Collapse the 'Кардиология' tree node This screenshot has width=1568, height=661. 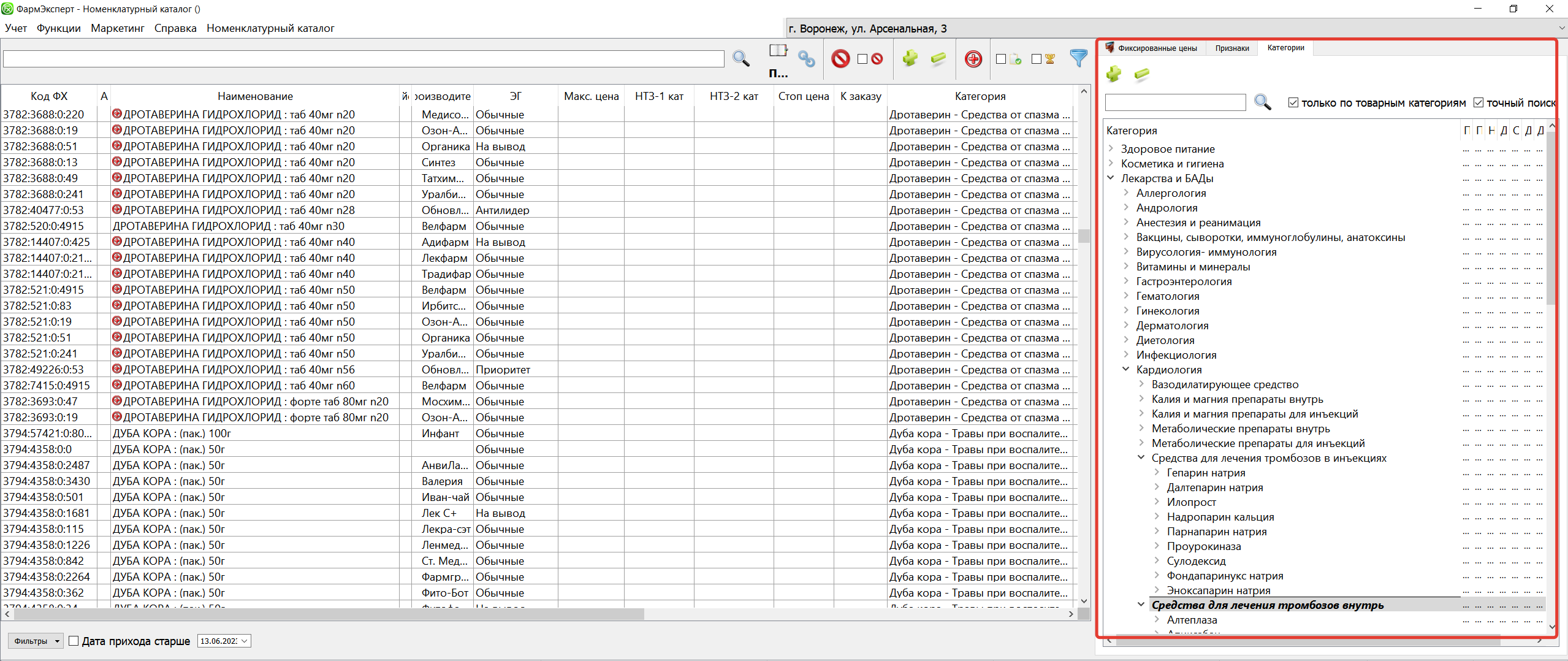[x=1126, y=369]
